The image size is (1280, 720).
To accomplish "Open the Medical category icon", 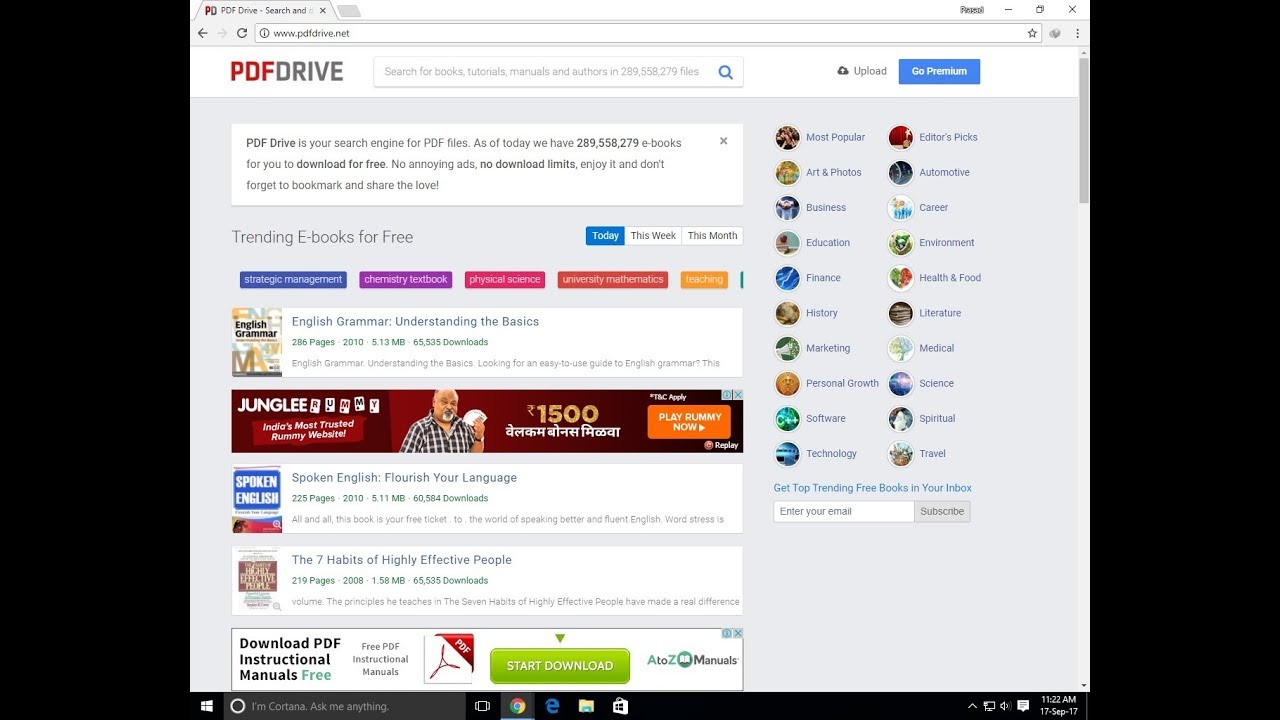I will click(x=900, y=348).
